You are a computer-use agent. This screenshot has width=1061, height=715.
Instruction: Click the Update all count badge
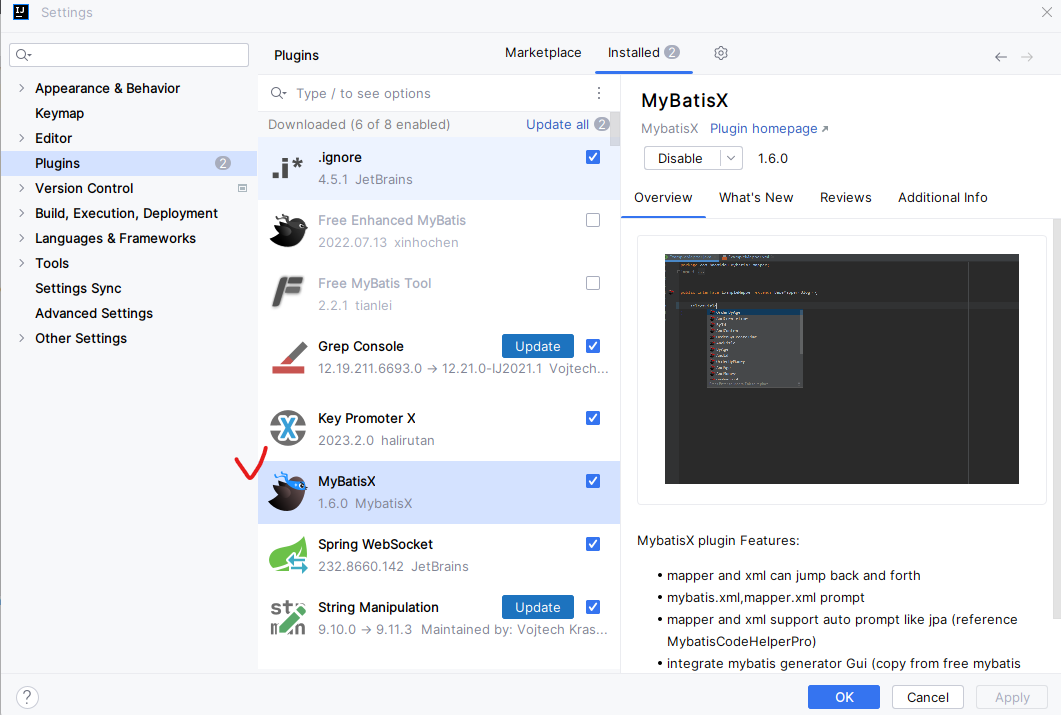coord(602,124)
